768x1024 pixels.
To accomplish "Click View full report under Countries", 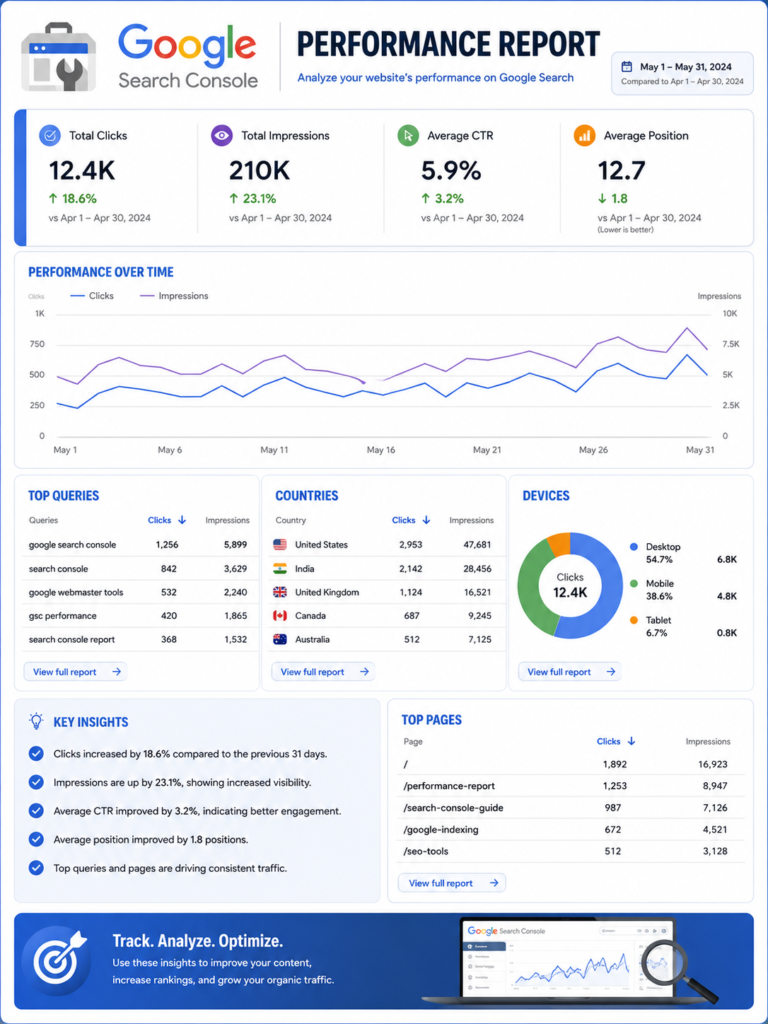I will [323, 671].
